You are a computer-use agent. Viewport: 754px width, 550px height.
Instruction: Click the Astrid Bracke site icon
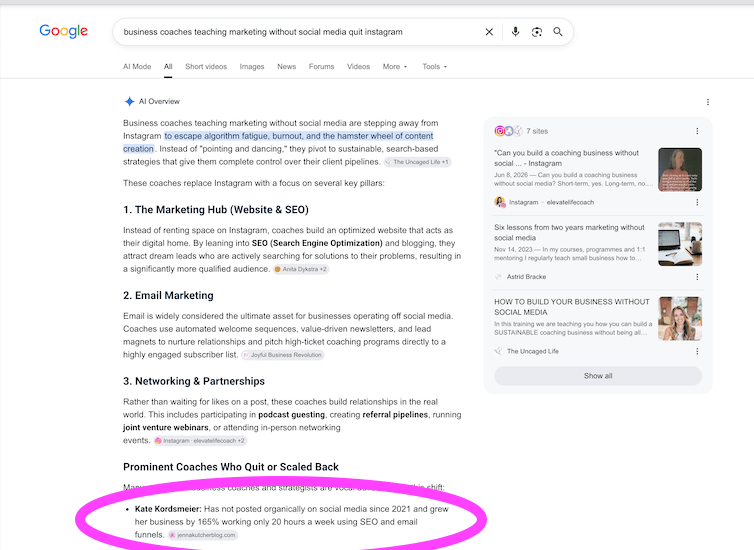pyautogui.click(x=499, y=276)
